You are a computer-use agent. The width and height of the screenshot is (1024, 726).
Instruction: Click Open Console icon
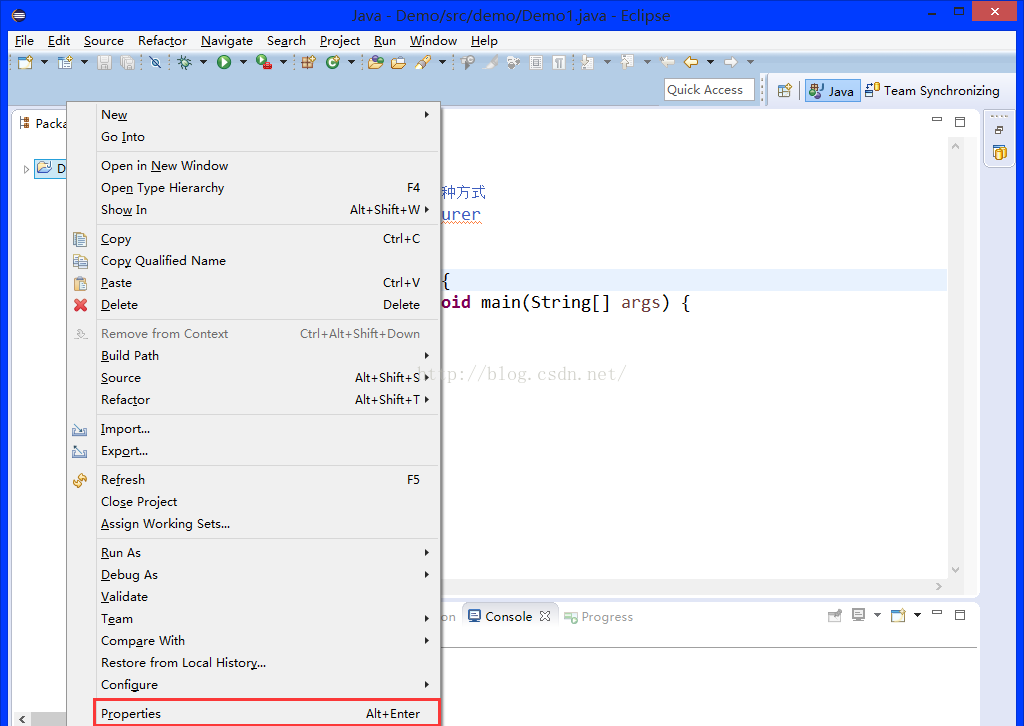899,615
